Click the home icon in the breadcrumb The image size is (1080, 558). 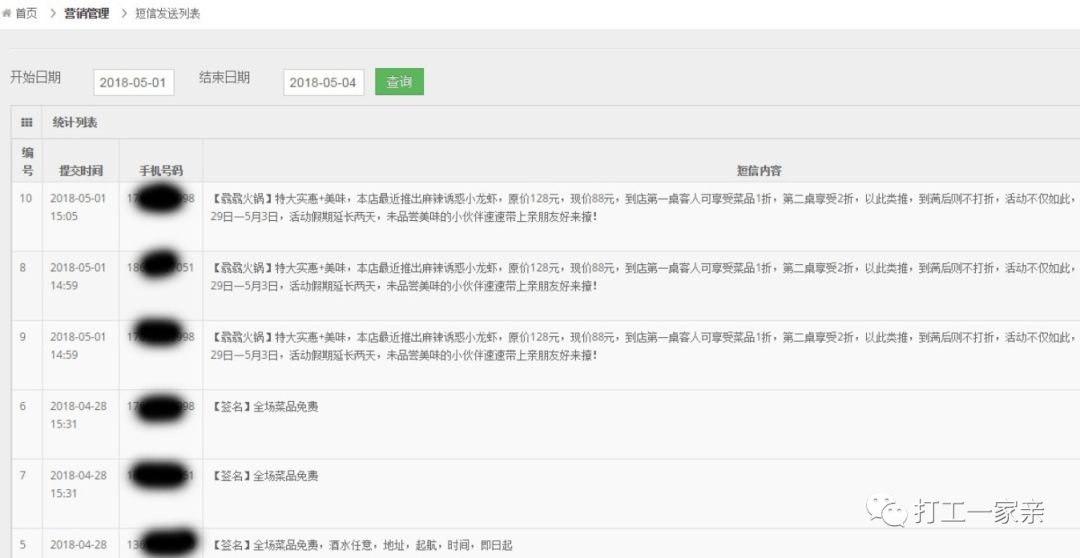[7, 13]
